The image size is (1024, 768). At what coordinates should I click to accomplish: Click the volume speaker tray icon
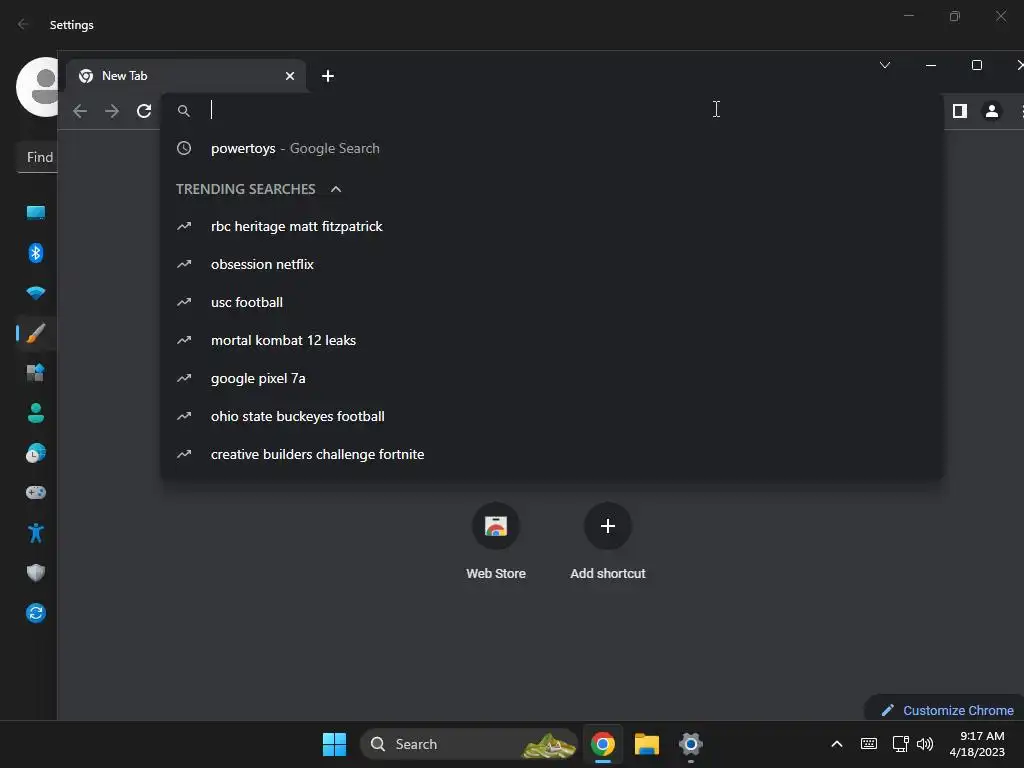click(x=925, y=744)
